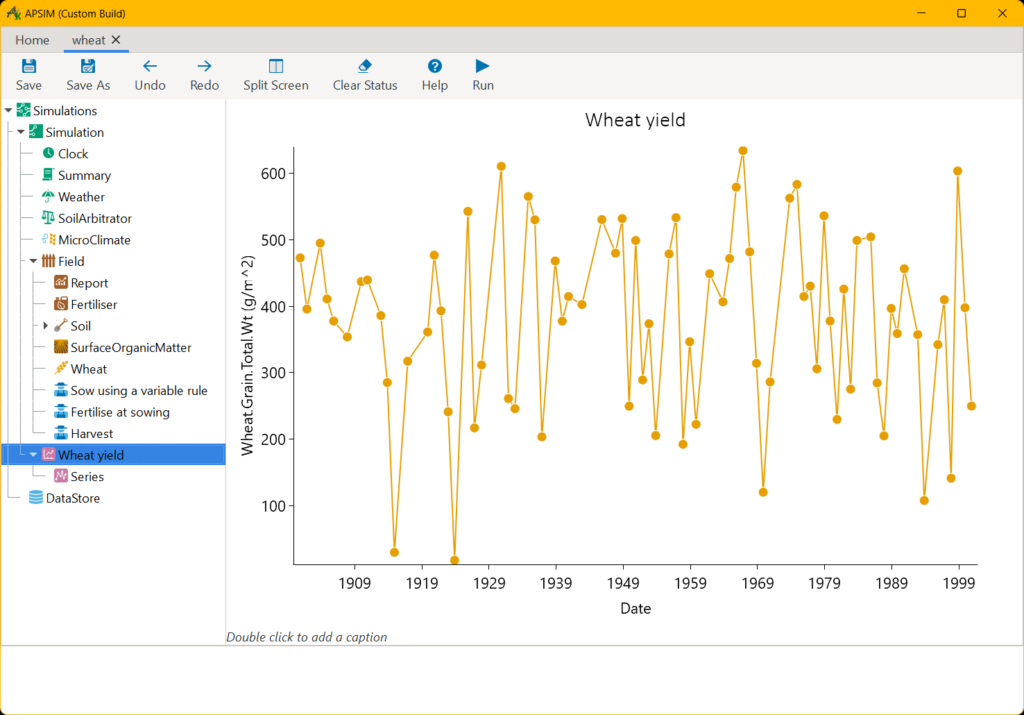Open the Help icon

(x=435, y=67)
